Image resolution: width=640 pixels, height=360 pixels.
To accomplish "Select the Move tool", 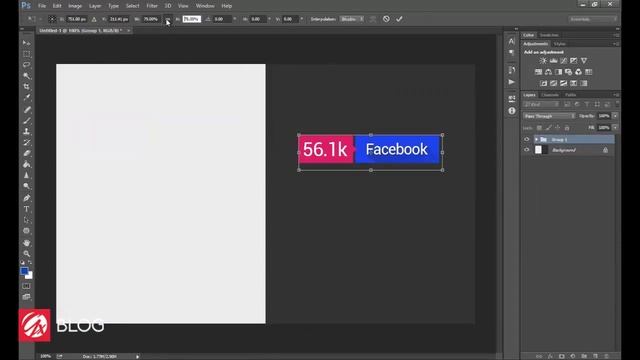I will pos(27,43).
